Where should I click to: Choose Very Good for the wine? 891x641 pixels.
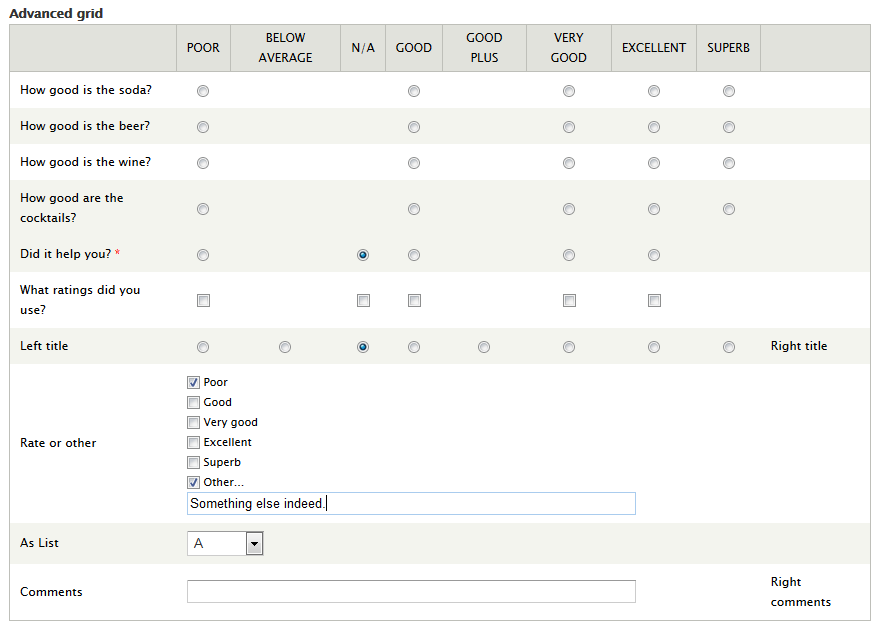click(569, 163)
